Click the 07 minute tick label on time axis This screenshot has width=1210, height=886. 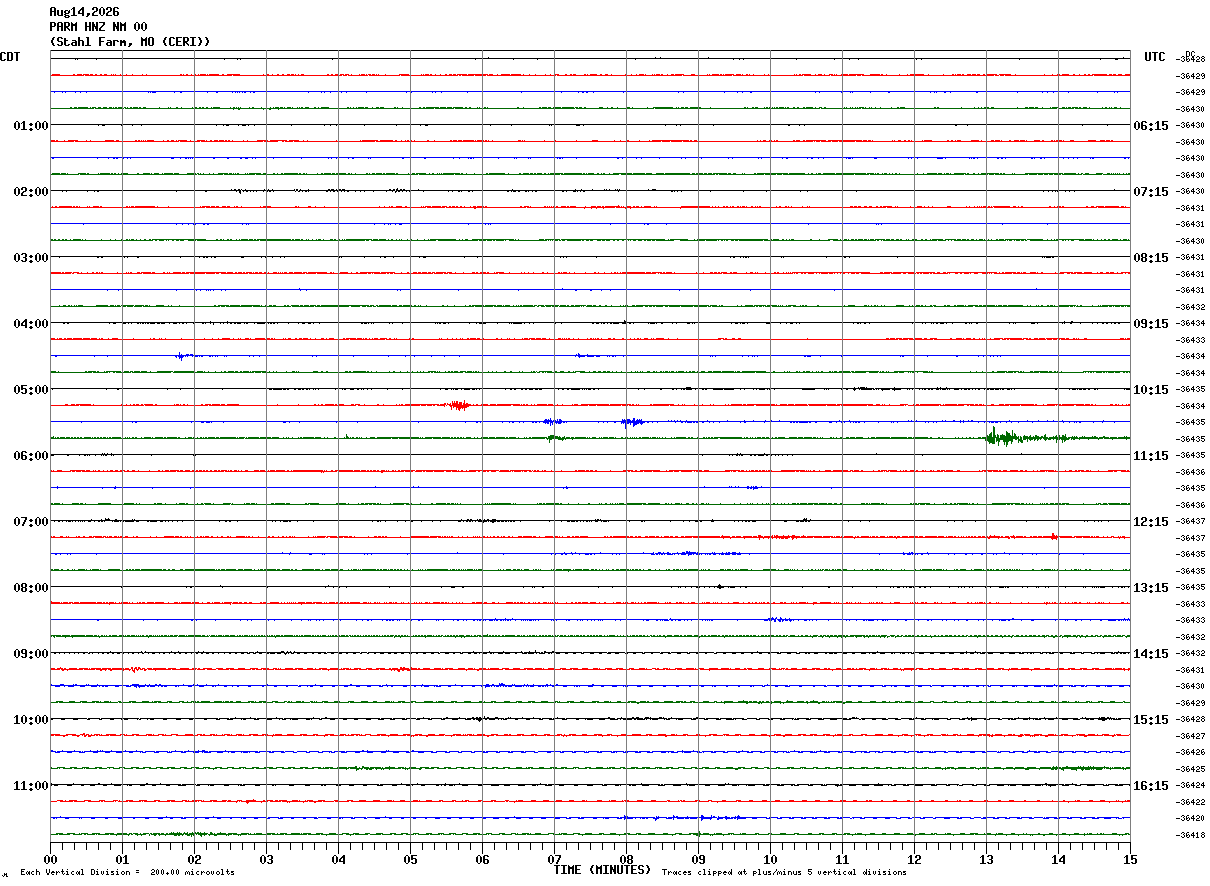coord(554,859)
